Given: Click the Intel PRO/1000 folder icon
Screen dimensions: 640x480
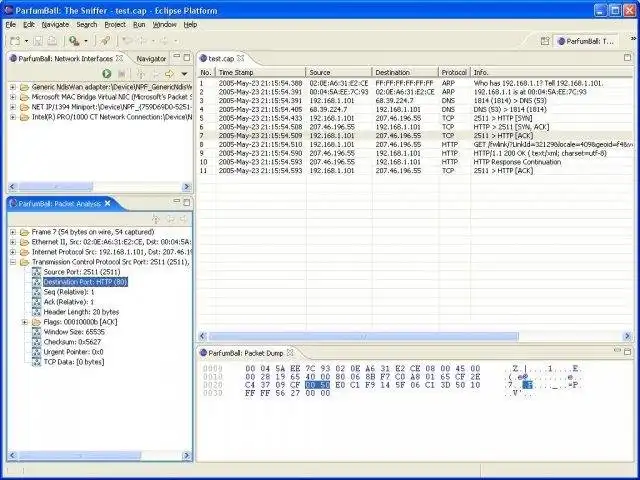Looking at the screenshot, I should coord(24,118).
